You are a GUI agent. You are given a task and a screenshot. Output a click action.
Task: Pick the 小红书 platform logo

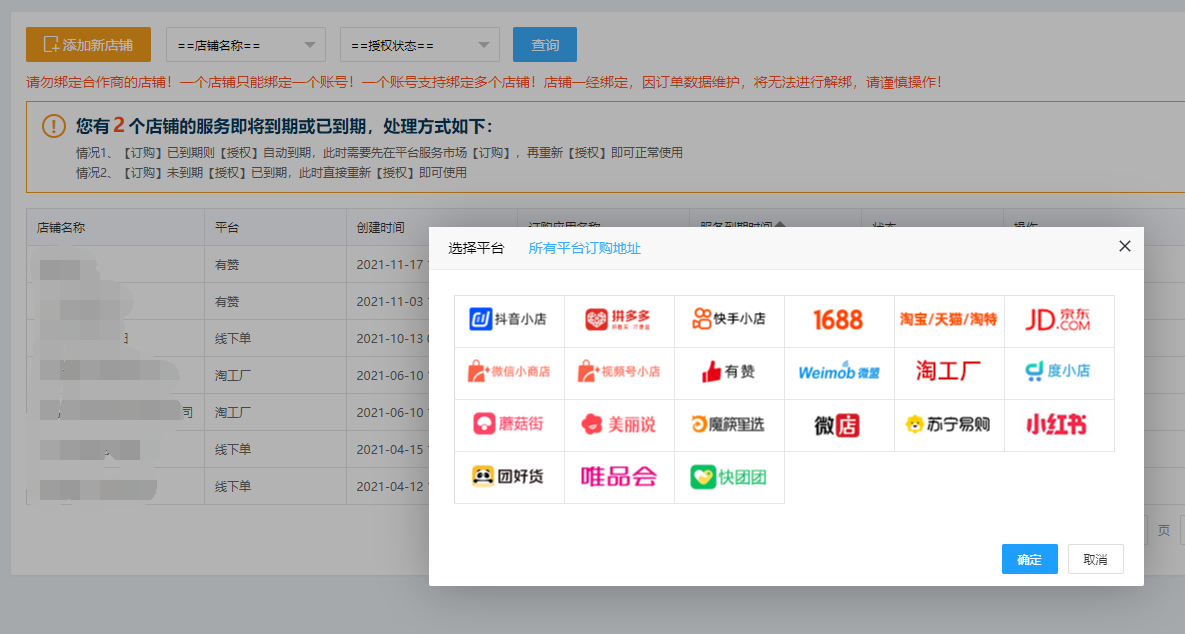pyautogui.click(x=1058, y=425)
